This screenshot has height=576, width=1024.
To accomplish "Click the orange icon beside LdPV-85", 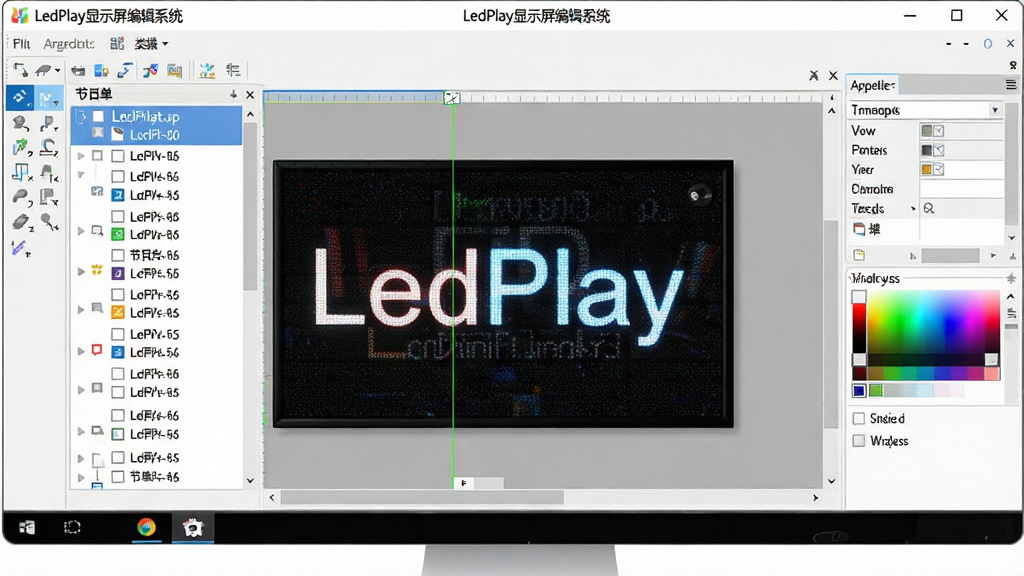I will tap(118, 312).
